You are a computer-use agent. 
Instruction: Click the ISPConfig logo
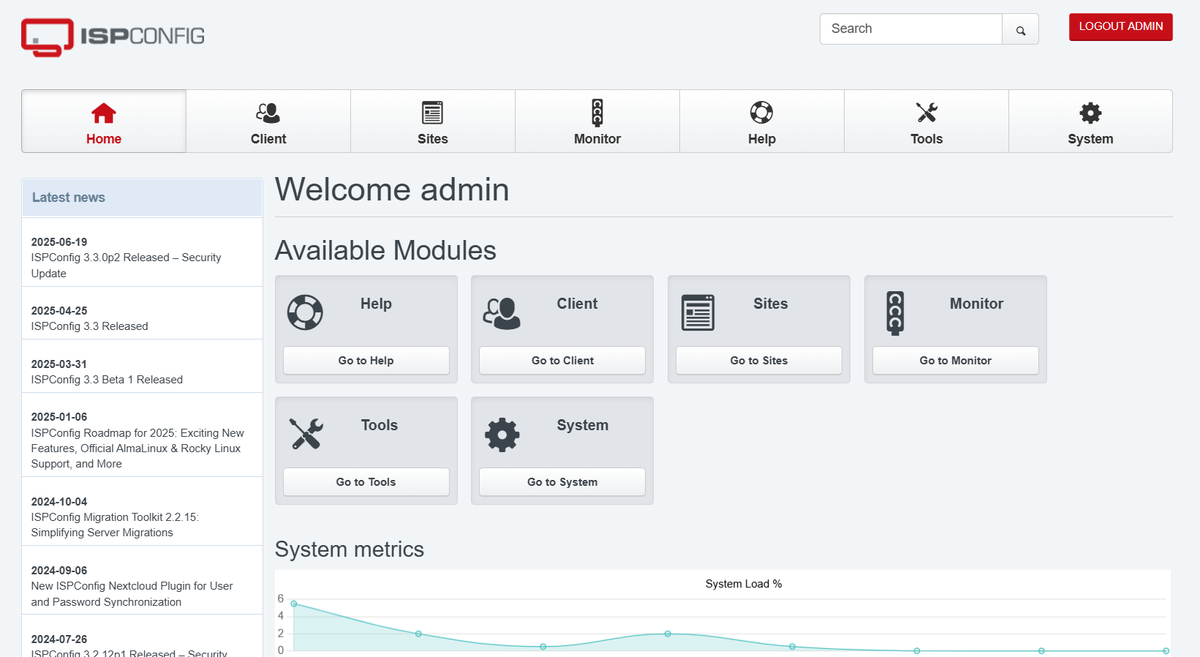(113, 36)
